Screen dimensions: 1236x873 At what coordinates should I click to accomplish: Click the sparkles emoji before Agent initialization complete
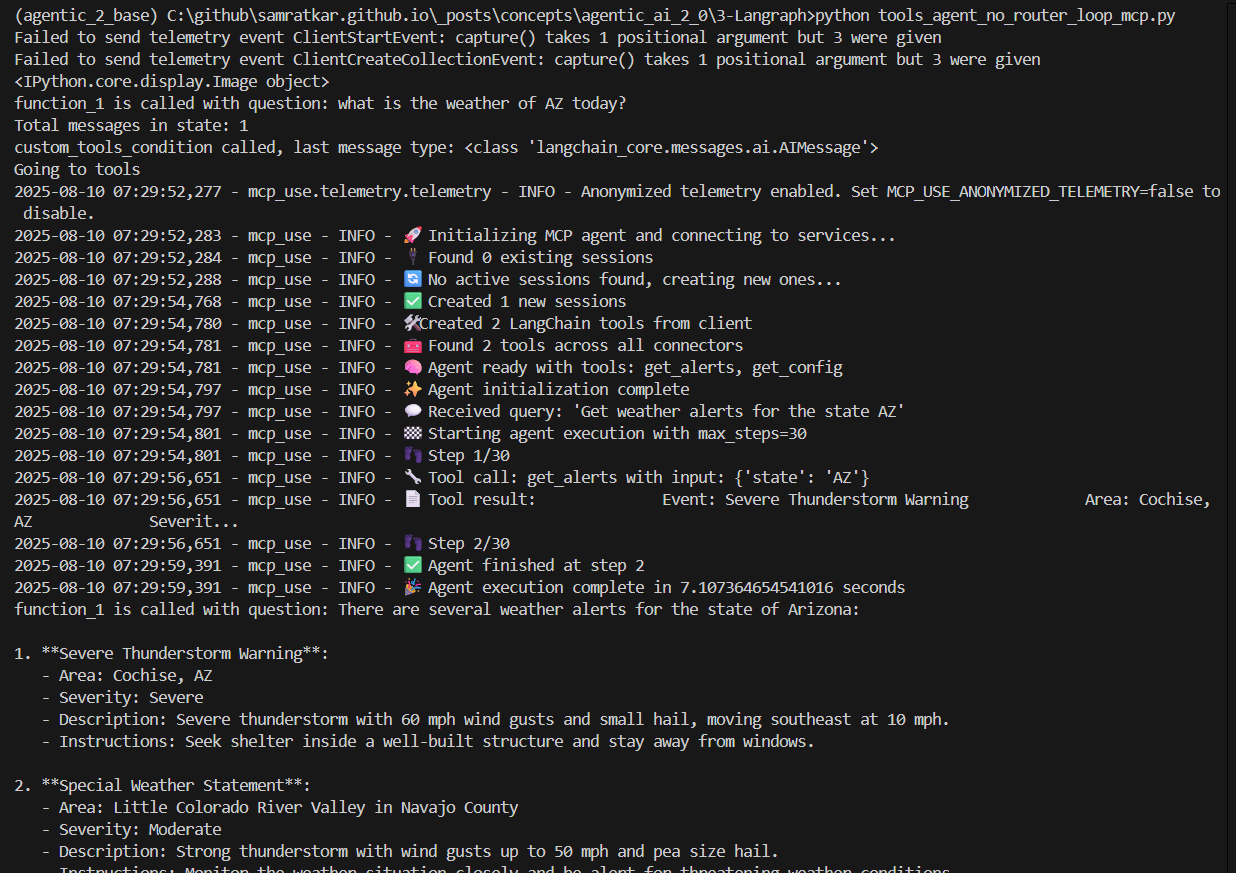pyautogui.click(x=412, y=390)
